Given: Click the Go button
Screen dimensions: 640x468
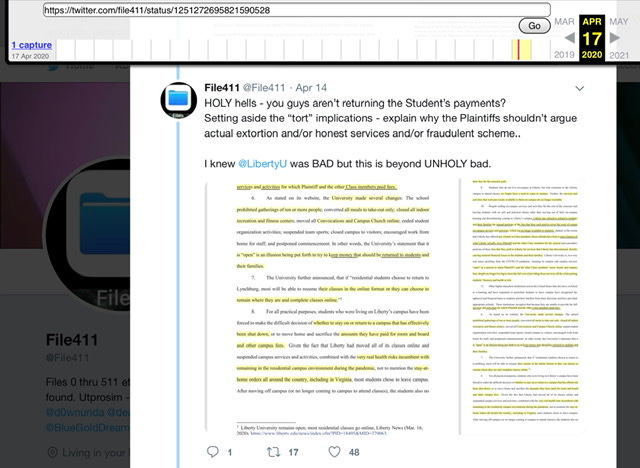Looking at the screenshot, I should pyautogui.click(x=534, y=26).
